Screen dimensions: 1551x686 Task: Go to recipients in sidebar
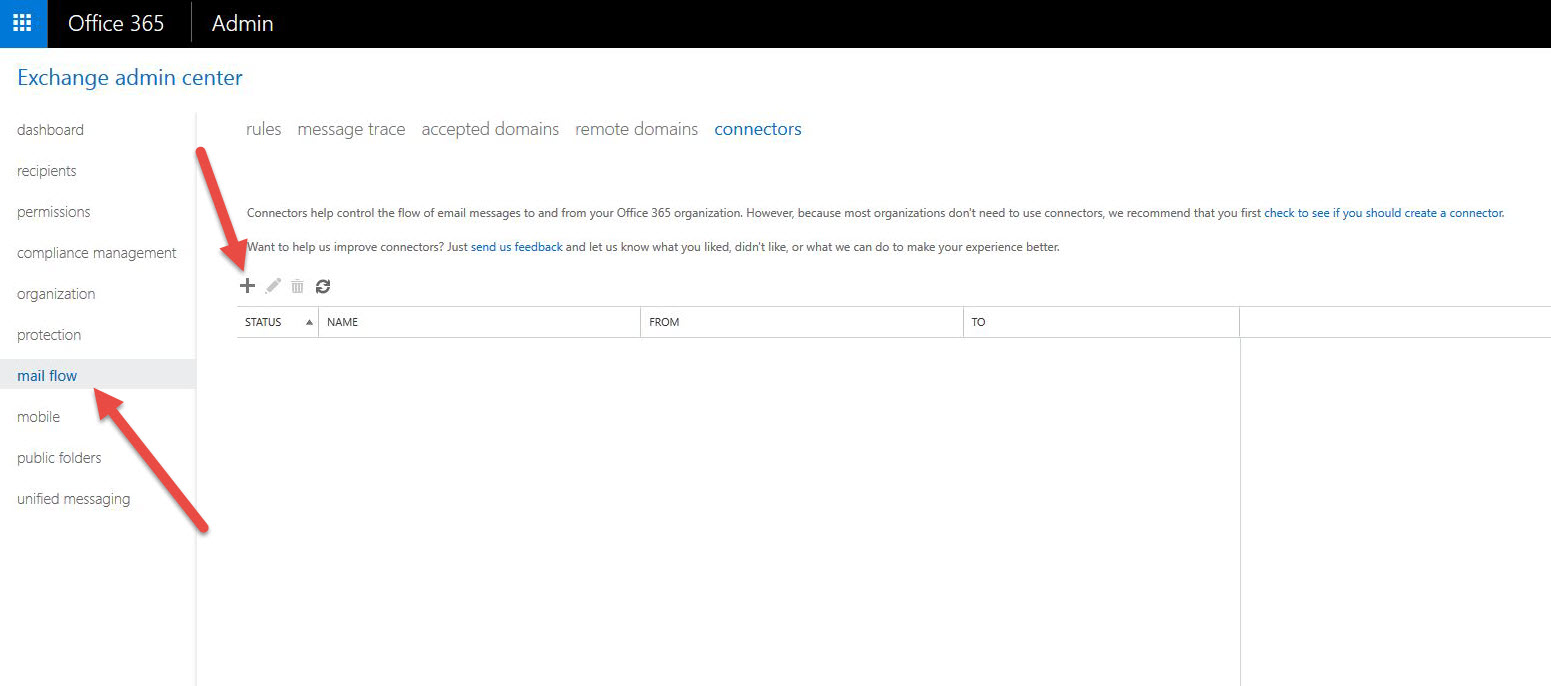pyautogui.click(x=47, y=171)
